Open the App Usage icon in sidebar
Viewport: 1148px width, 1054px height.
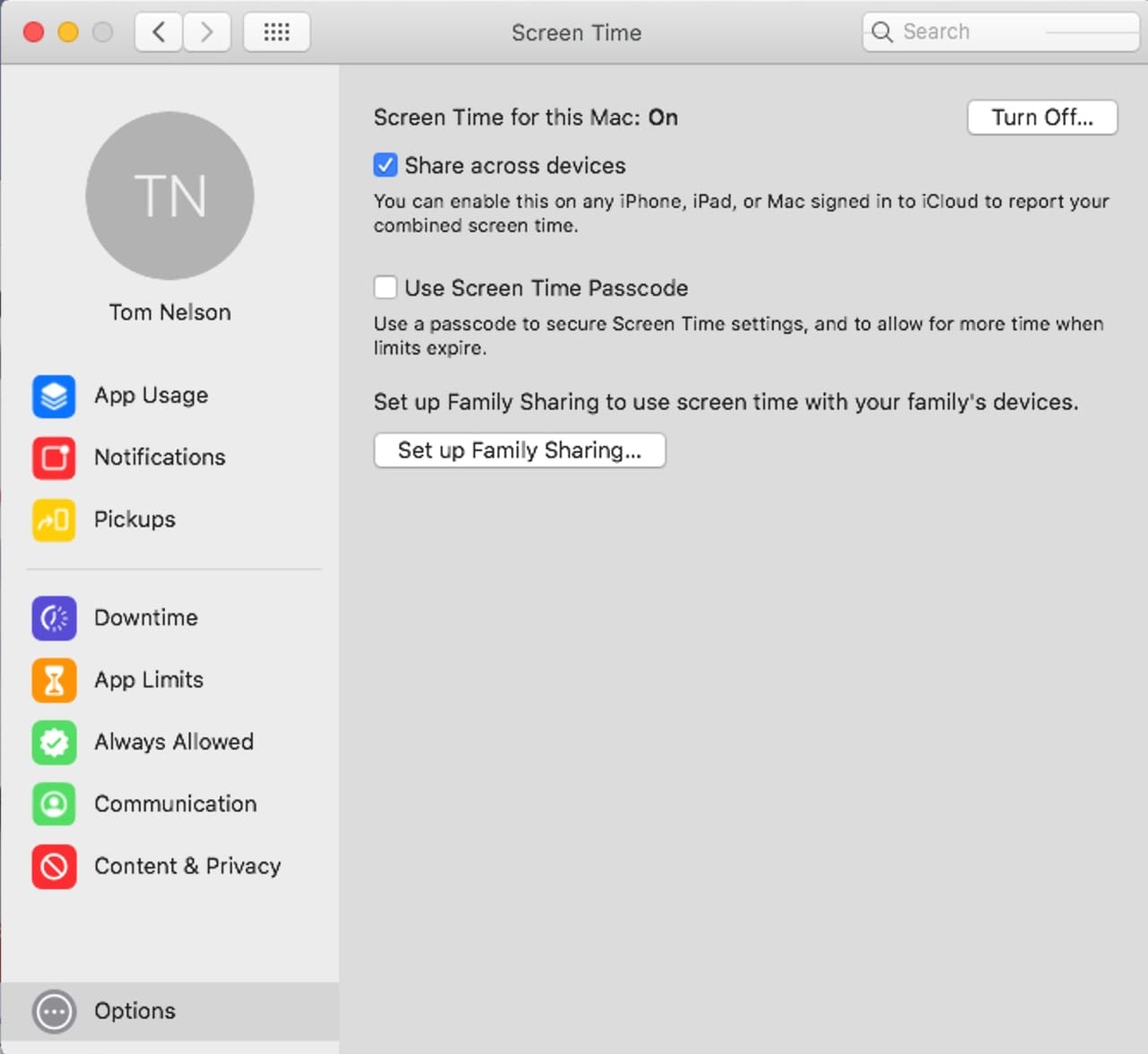(x=54, y=396)
